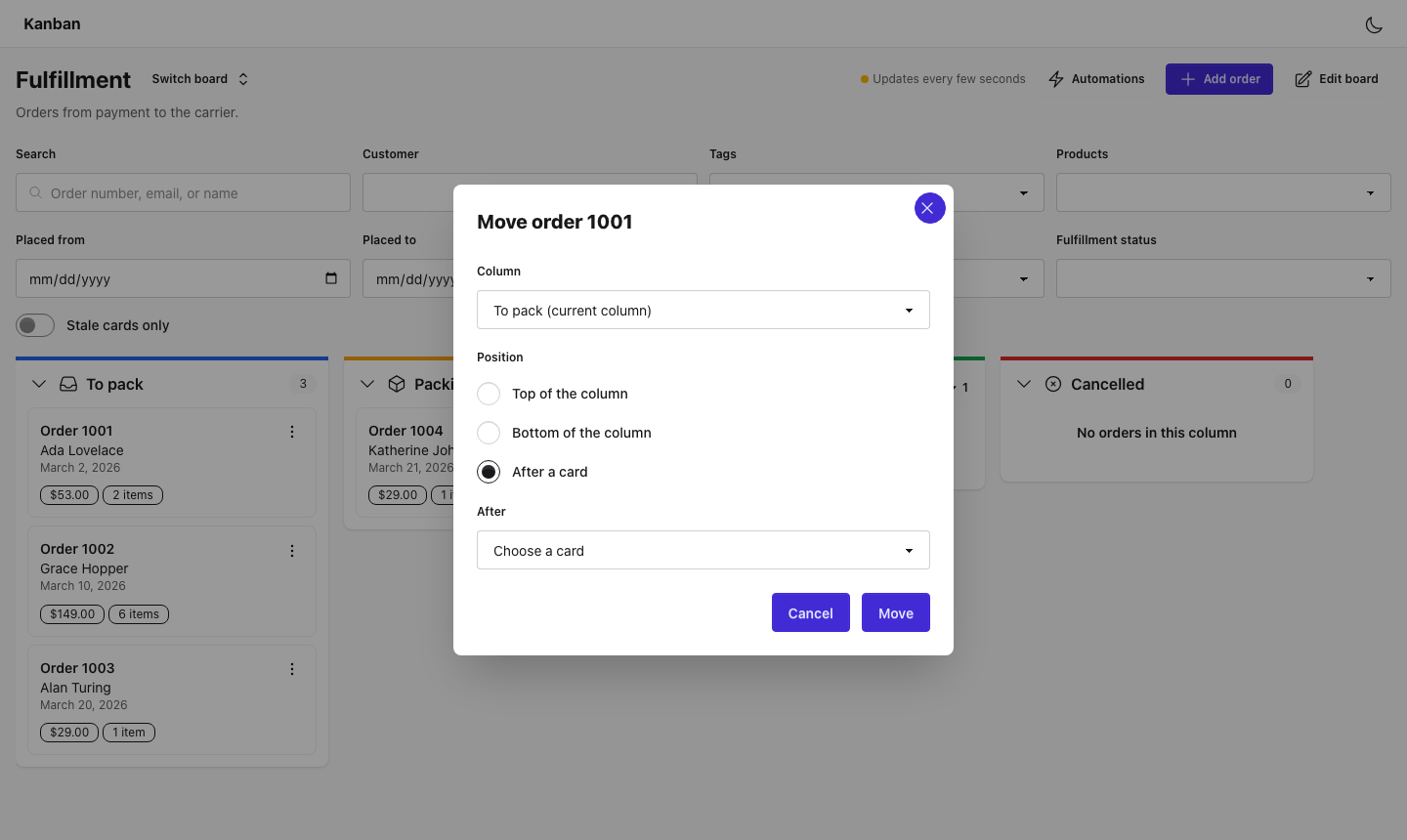This screenshot has height=840, width=1407.
Task: Click Ada Lovelace customer name
Action: [82, 450]
